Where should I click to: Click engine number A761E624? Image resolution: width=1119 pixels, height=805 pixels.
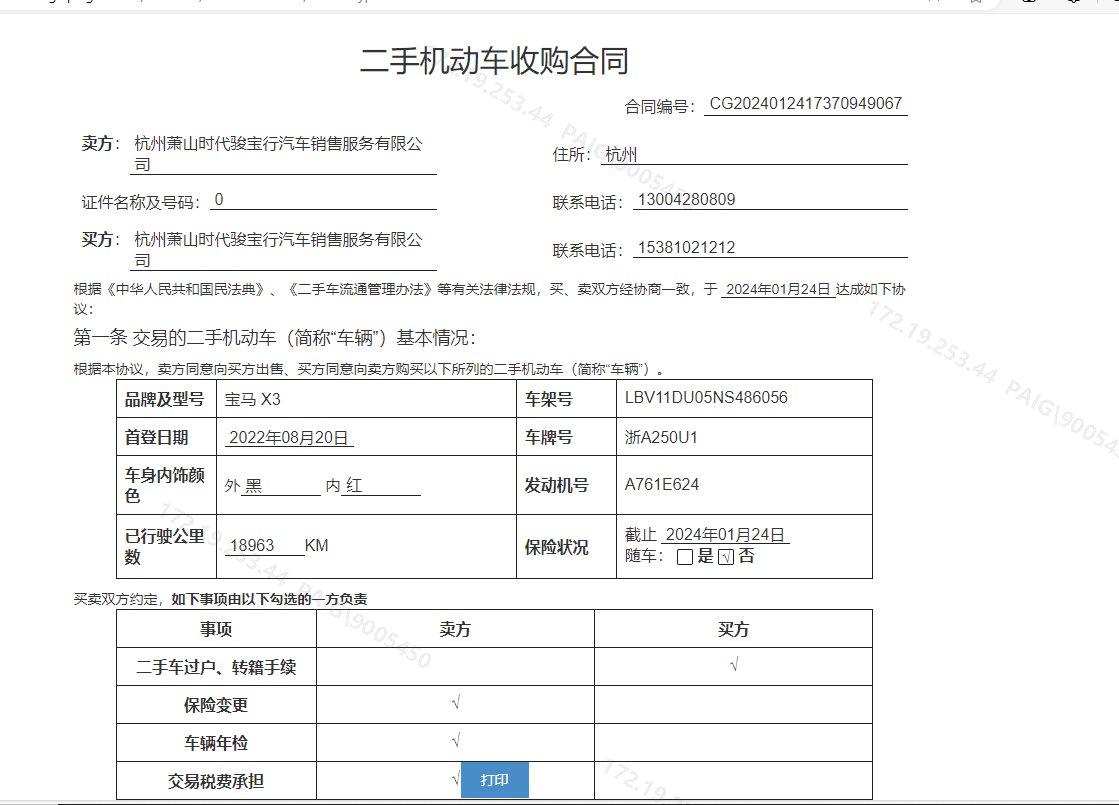[662, 485]
